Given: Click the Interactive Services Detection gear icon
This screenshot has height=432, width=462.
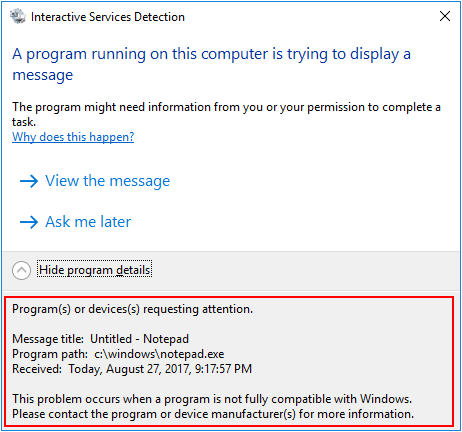Looking at the screenshot, I should click(x=18, y=16).
